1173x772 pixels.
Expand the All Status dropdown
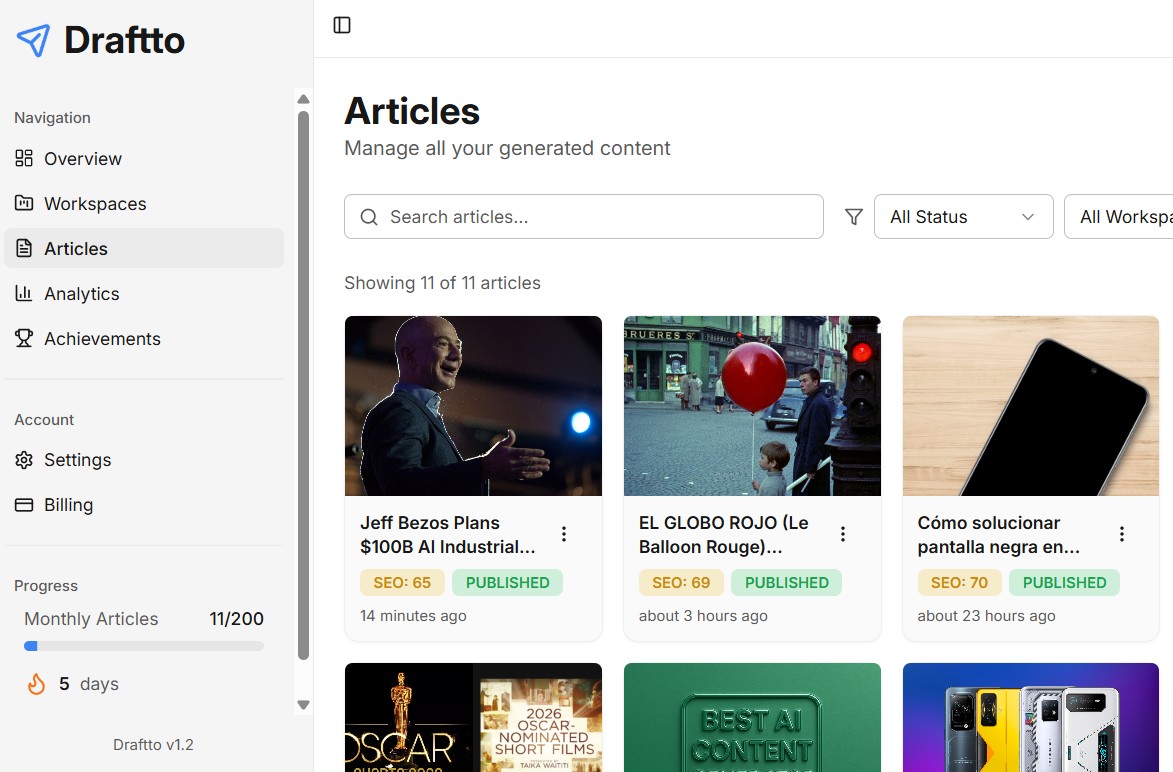pyautogui.click(x=964, y=217)
